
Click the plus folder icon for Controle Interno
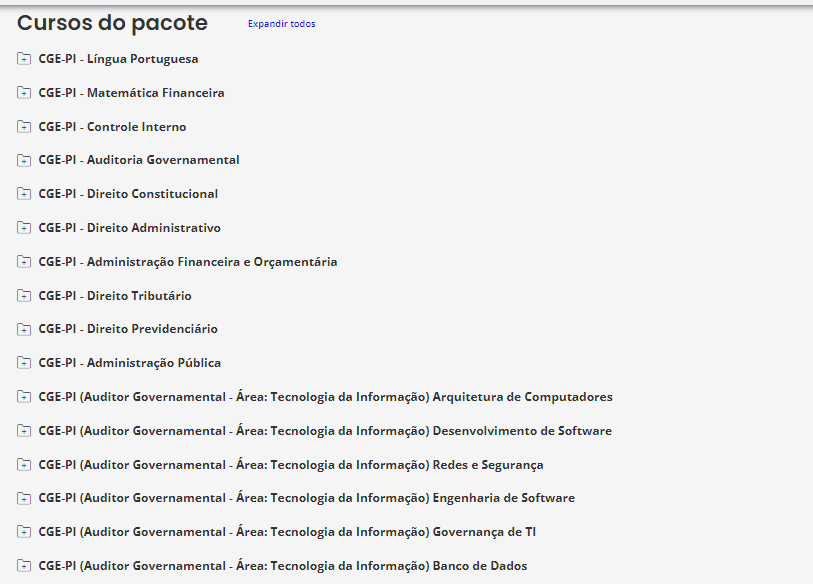click(24, 127)
